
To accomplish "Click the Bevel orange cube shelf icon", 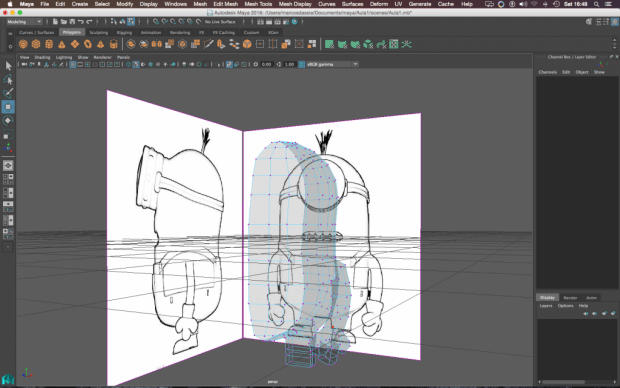I will [x=247, y=44].
